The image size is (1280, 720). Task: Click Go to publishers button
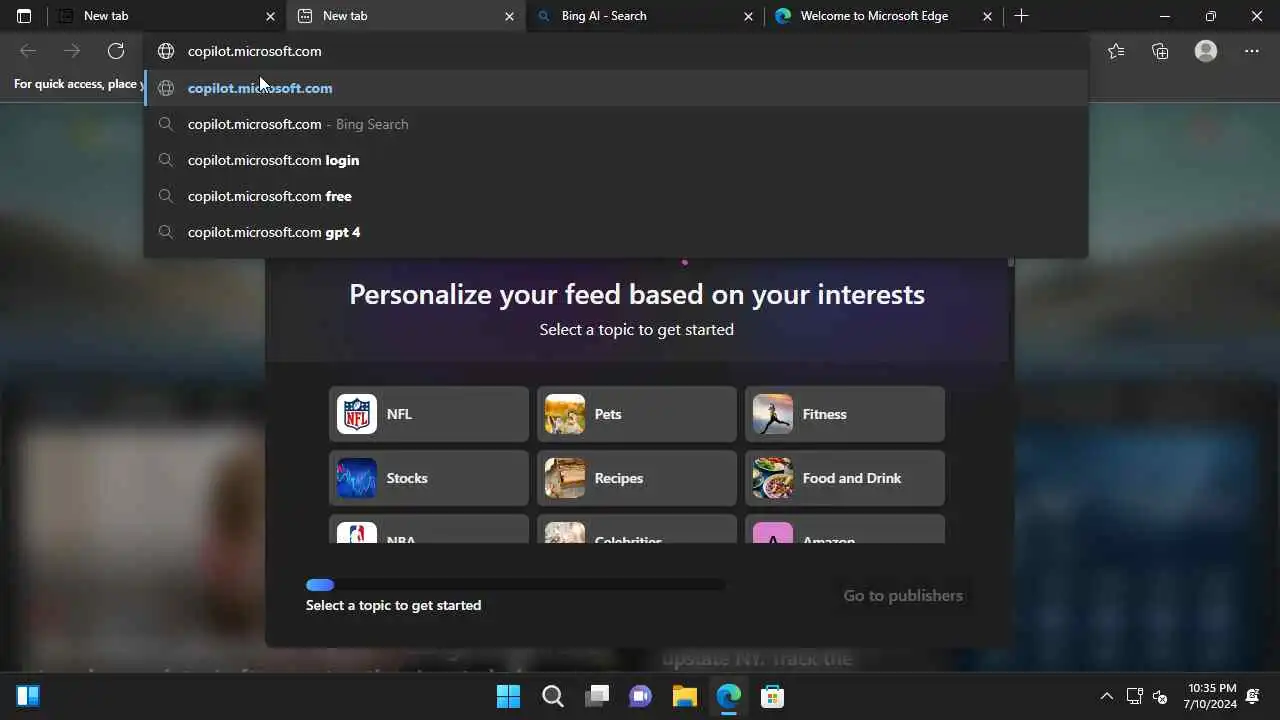pos(903,595)
